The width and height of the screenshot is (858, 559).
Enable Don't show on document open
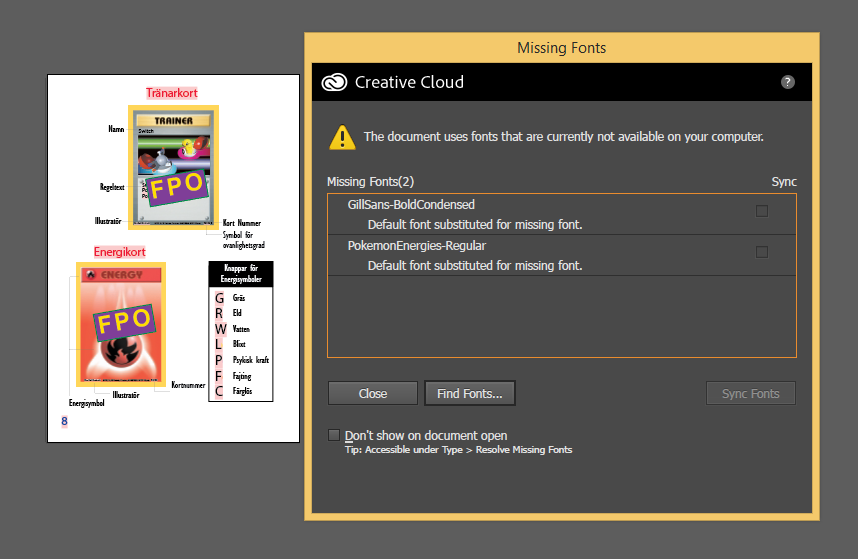(334, 435)
